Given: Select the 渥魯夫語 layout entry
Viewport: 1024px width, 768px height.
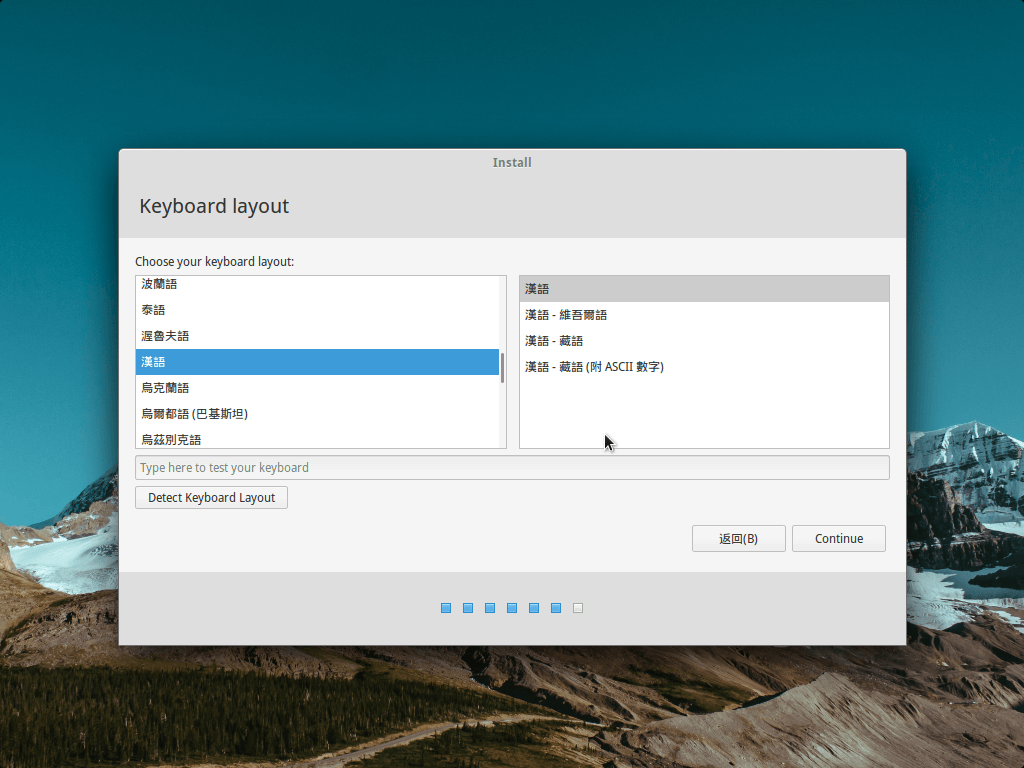Looking at the screenshot, I should click(x=166, y=336).
